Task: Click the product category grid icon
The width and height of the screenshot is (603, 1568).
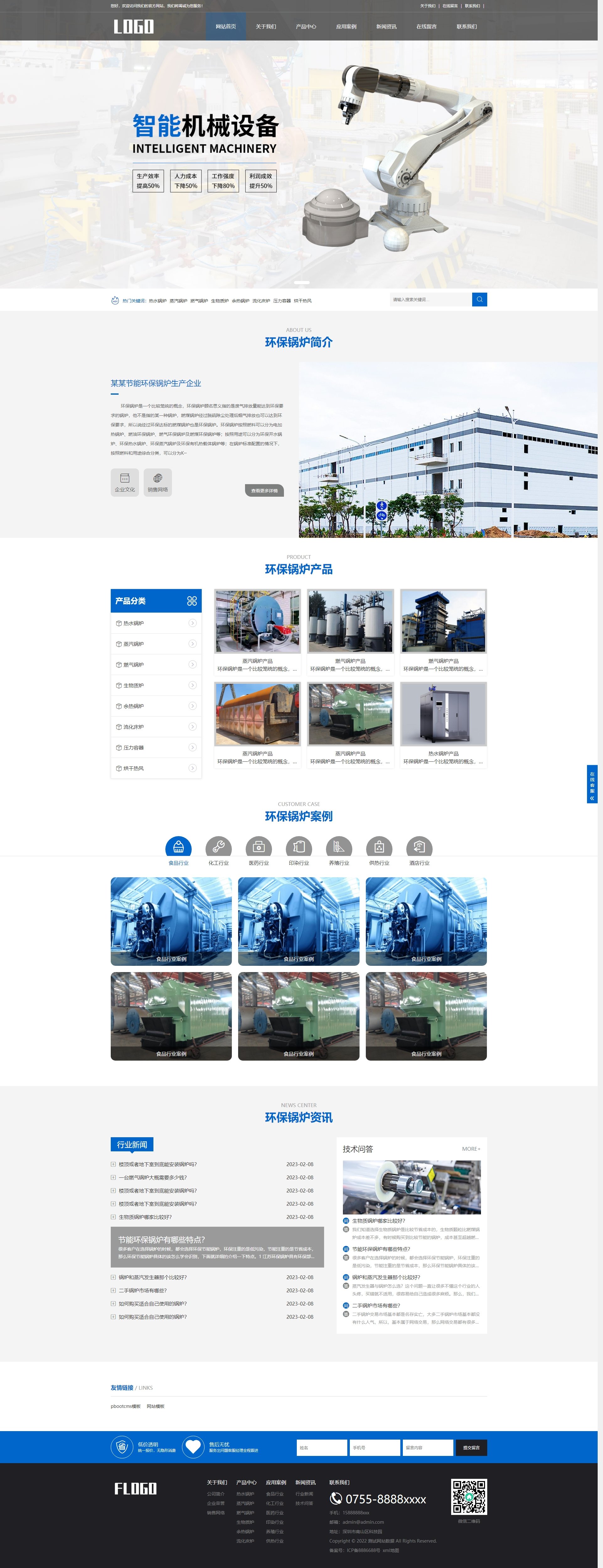Action: [x=192, y=601]
